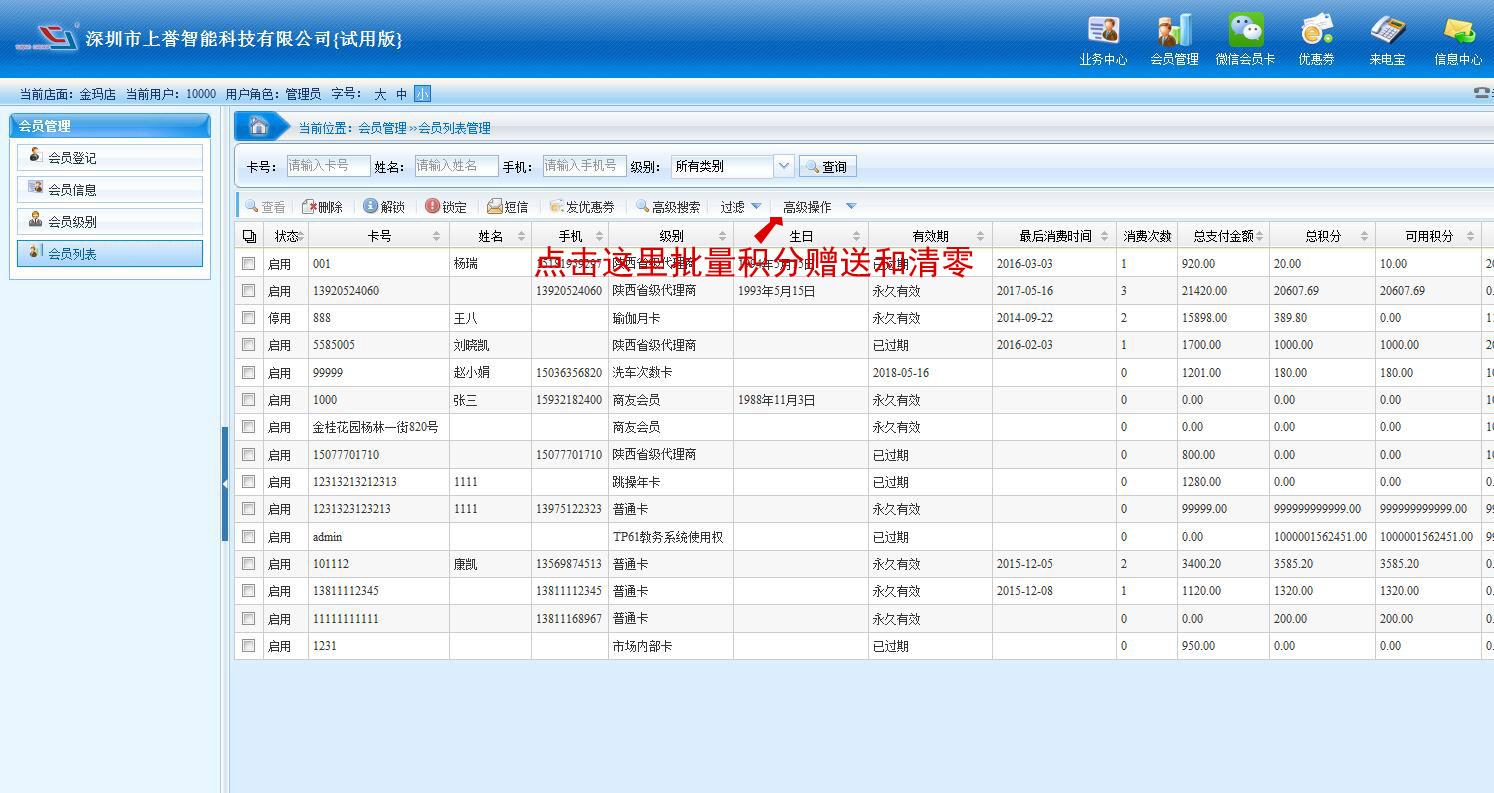Click the home icon in breadcrumb
This screenshot has height=793, width=1494.
tap(259, 126)
